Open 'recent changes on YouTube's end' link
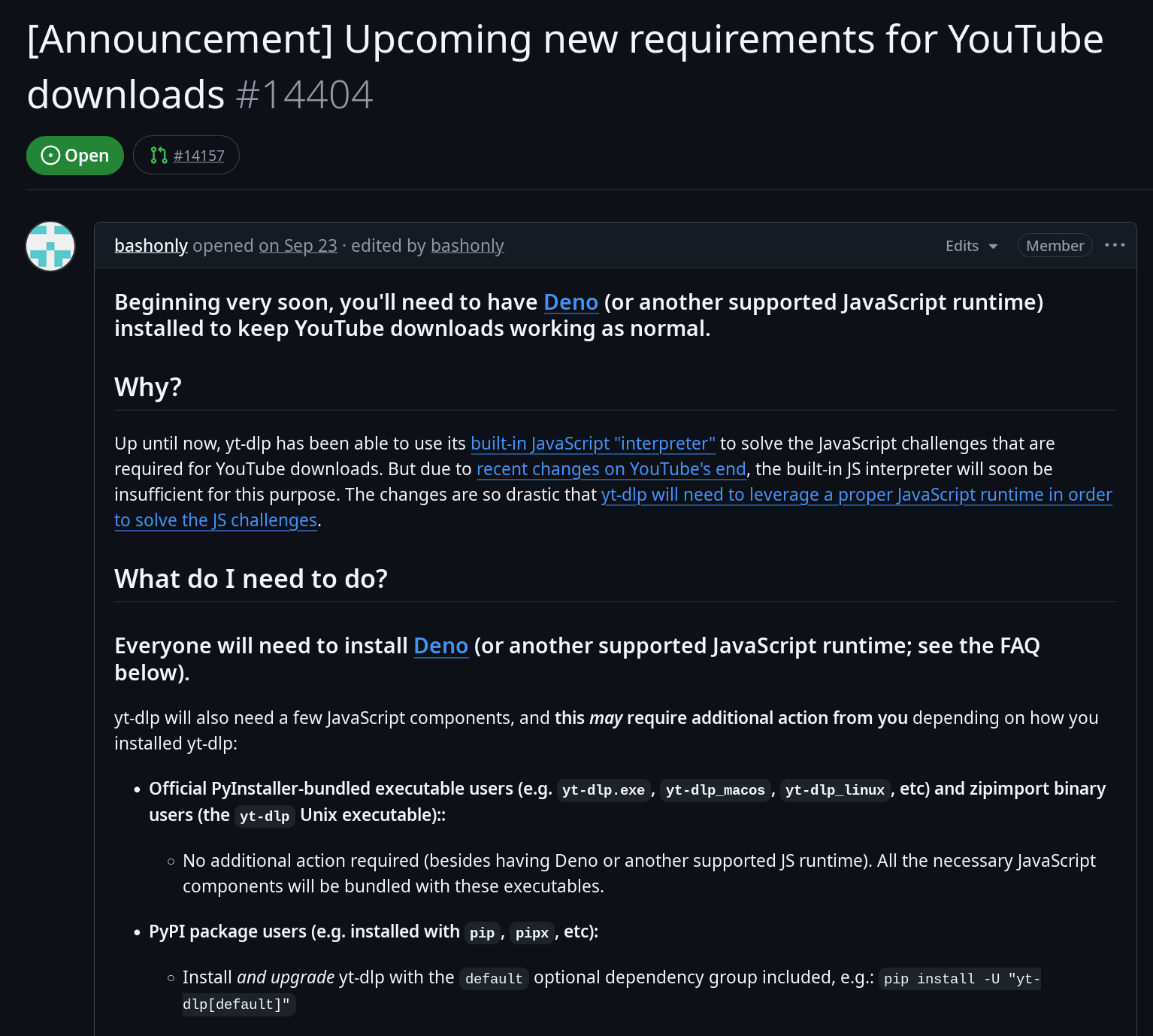This screenshot has width=1153, height=1036. tap(611, 469)
